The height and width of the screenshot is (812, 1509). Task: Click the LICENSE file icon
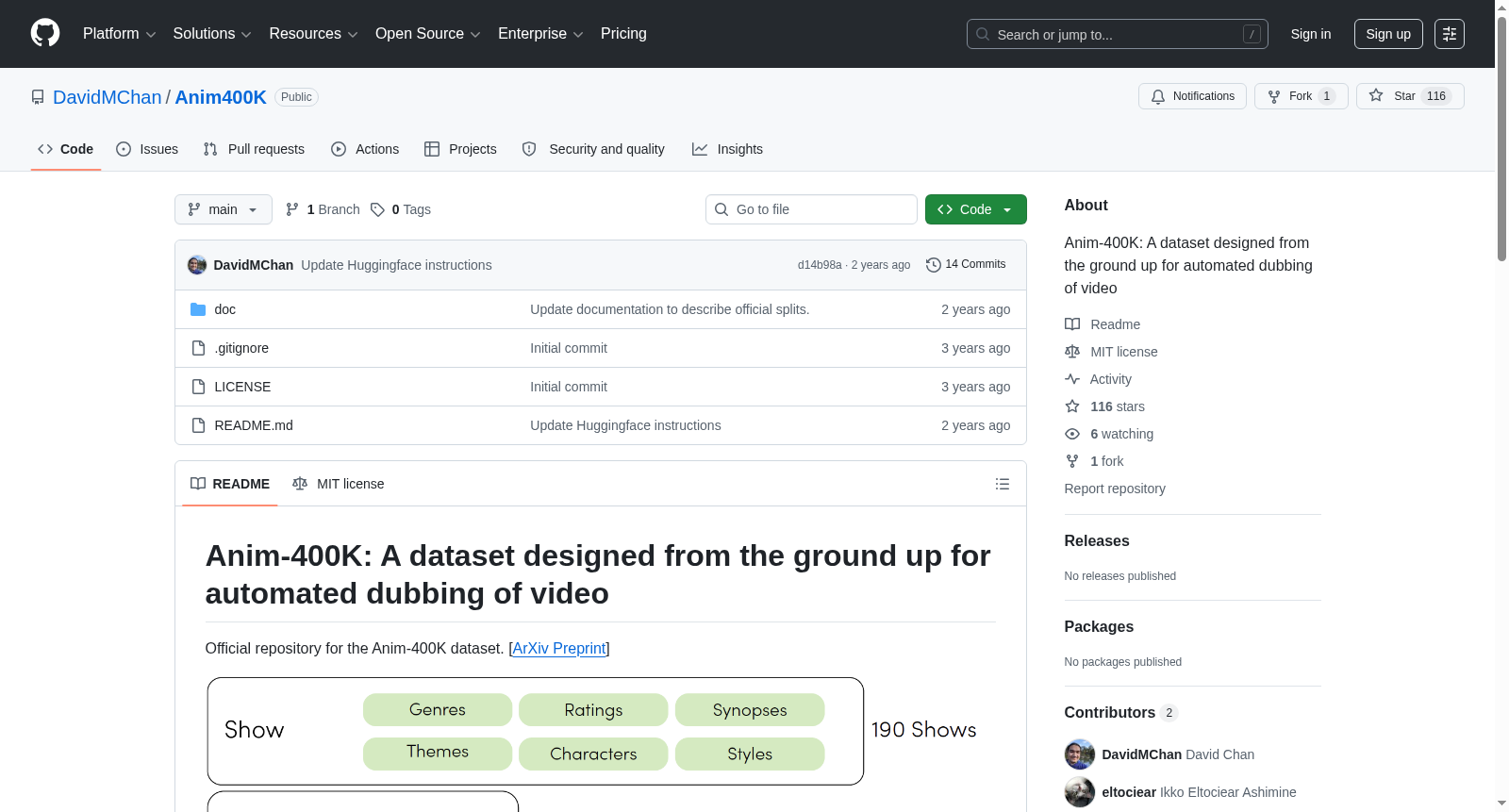pos(198,387)
